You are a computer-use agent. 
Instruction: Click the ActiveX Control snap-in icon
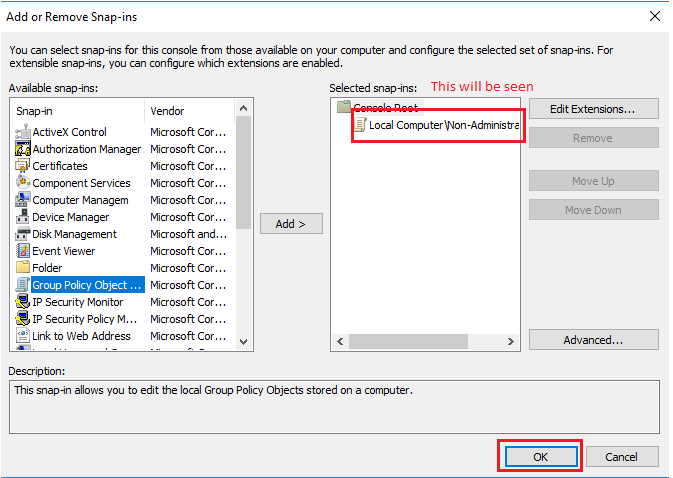click(x=23, y=132)
